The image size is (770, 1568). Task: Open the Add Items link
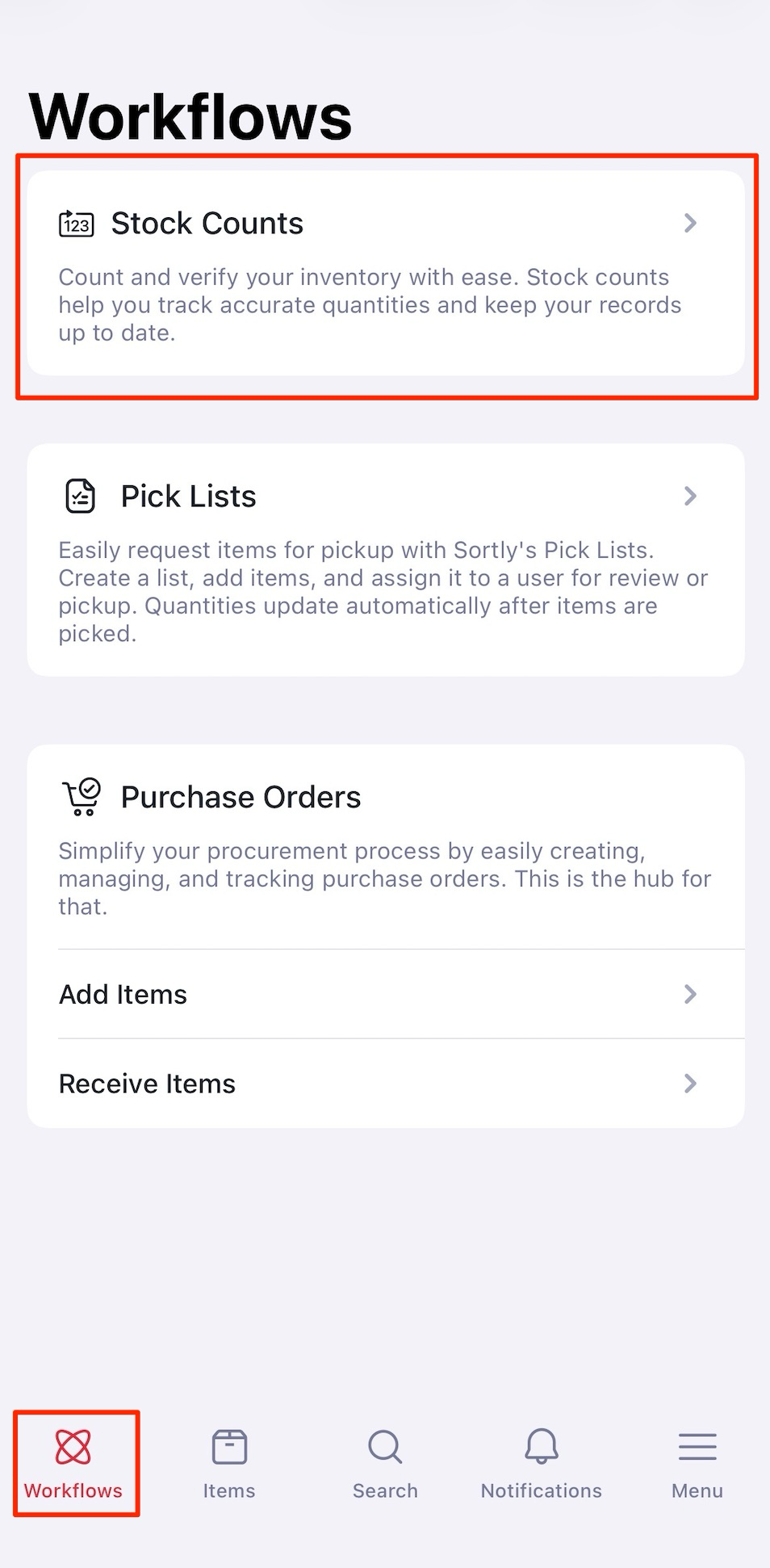click(123, 995)
